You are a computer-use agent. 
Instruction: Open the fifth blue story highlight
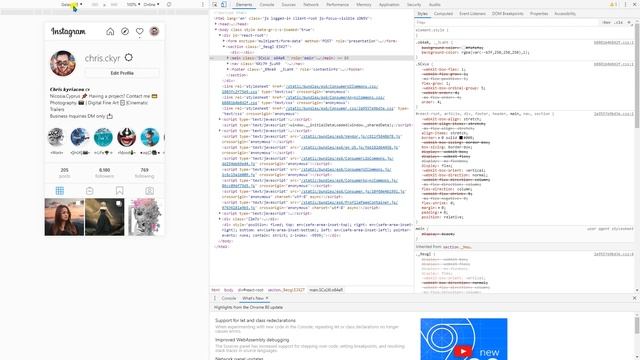point(150,137)
